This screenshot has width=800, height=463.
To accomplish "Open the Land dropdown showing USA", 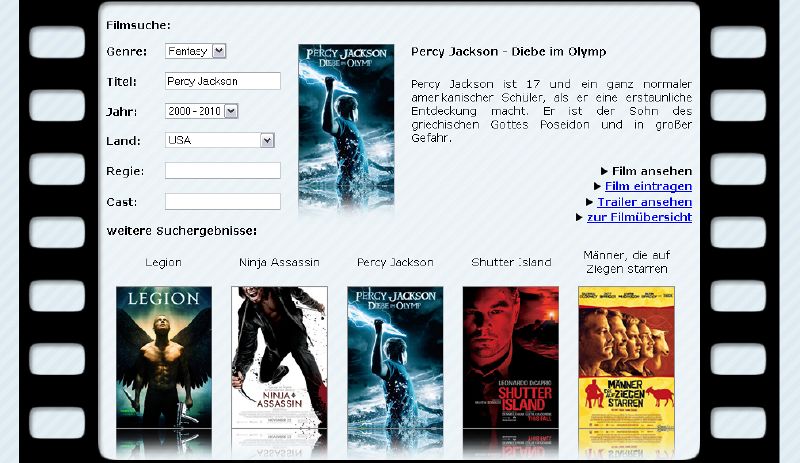I will tap(219, 140).
